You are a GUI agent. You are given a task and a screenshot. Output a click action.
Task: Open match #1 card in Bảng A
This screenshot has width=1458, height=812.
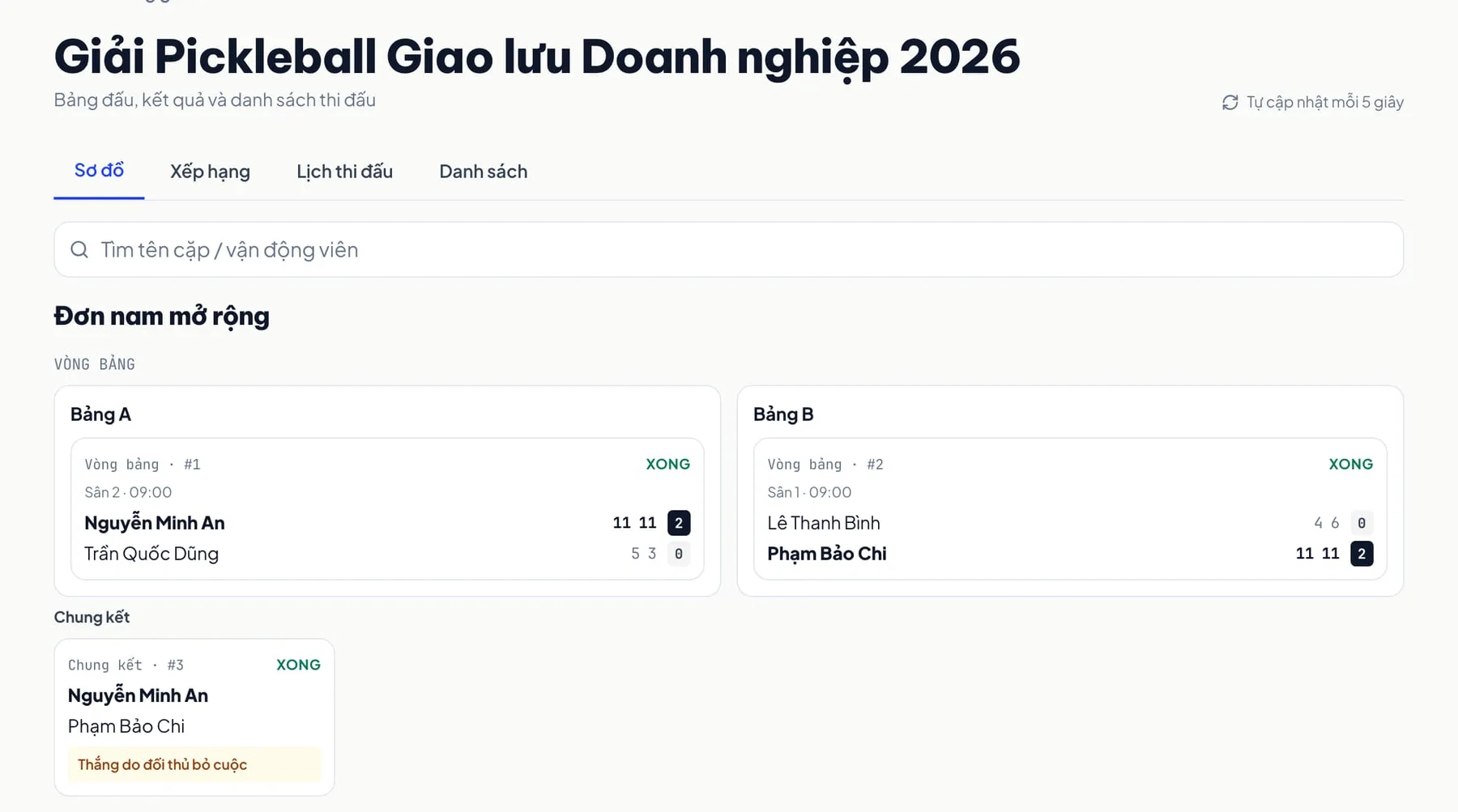point(387,508)
